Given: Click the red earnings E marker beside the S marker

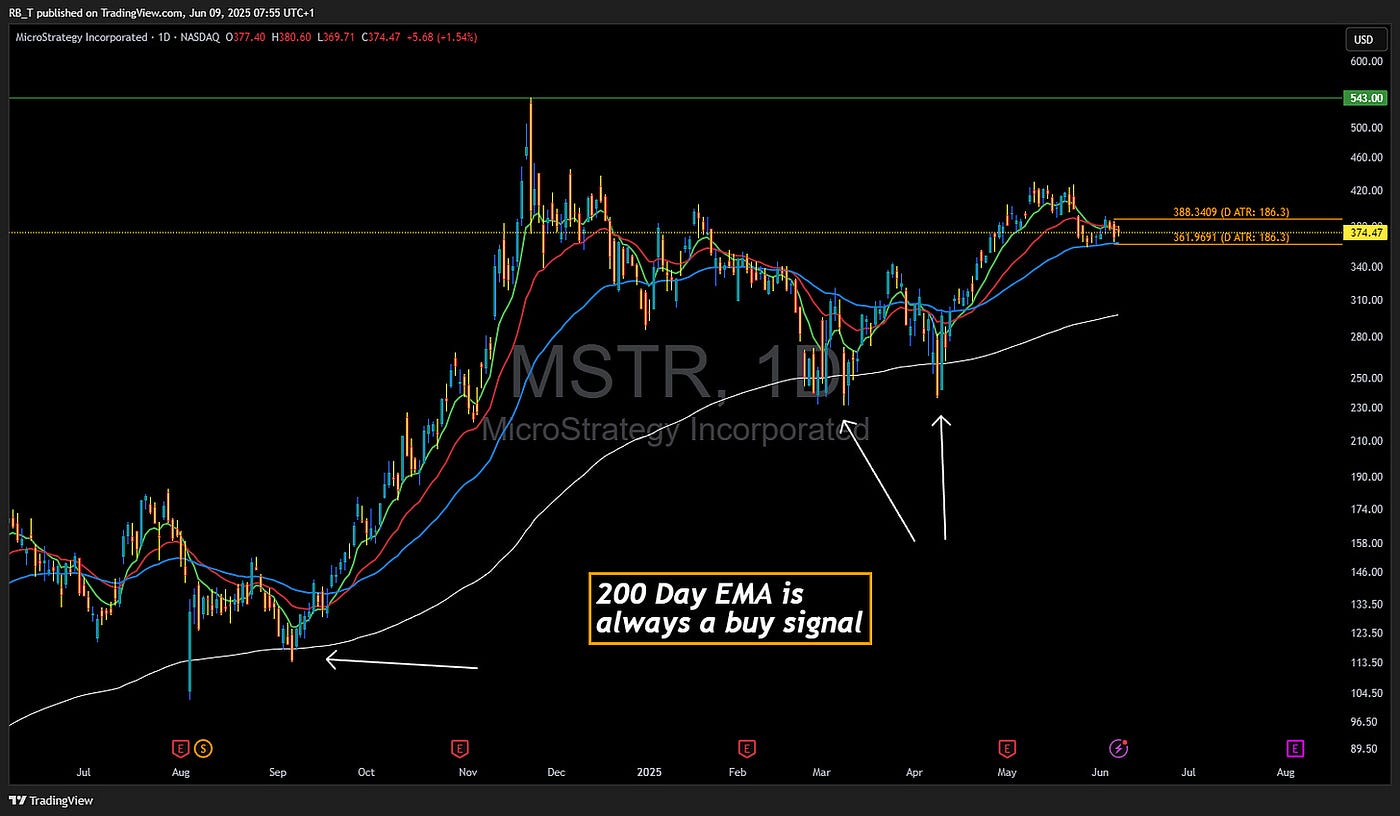Looking at the screenshot, I should [x=181, y=747].
